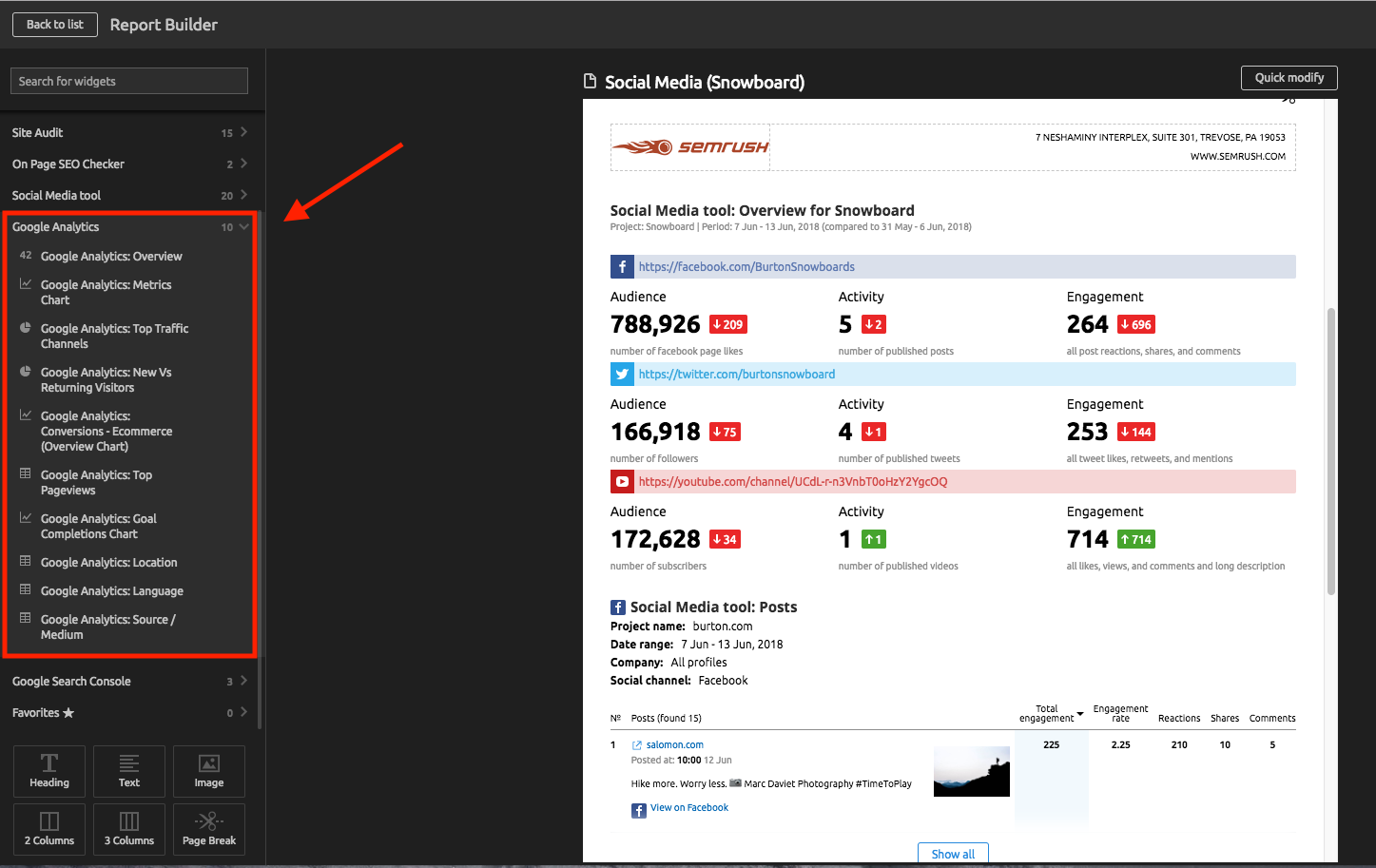Add a 3 Columns layout
1376x868 pixels.
coord(129,829)
